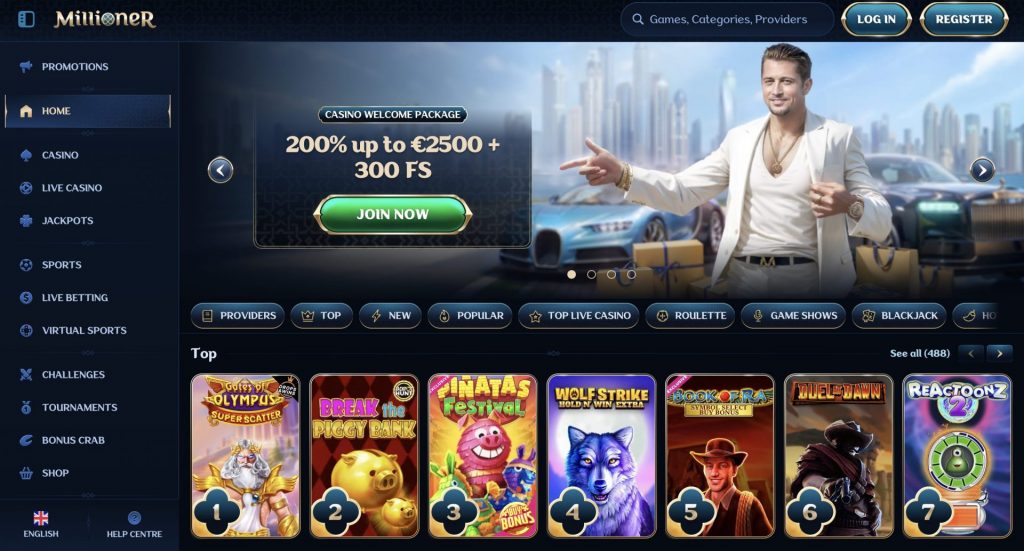Click the Challenges crossed-swords icon
This screenshot has width=1024, height=551.
pyautogui.click(x=26, y=375)
